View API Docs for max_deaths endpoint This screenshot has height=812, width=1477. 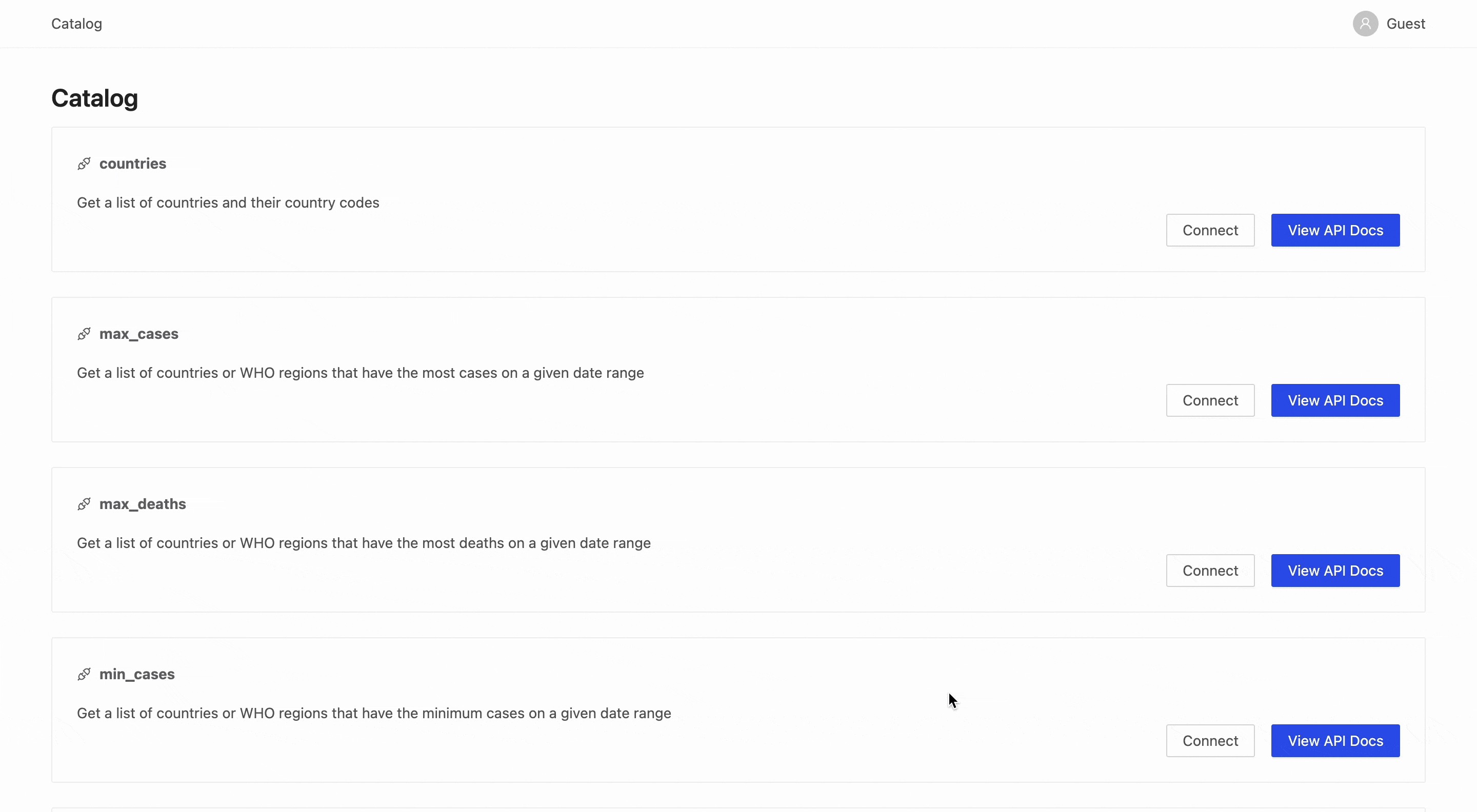click(x=1335, y=570)
